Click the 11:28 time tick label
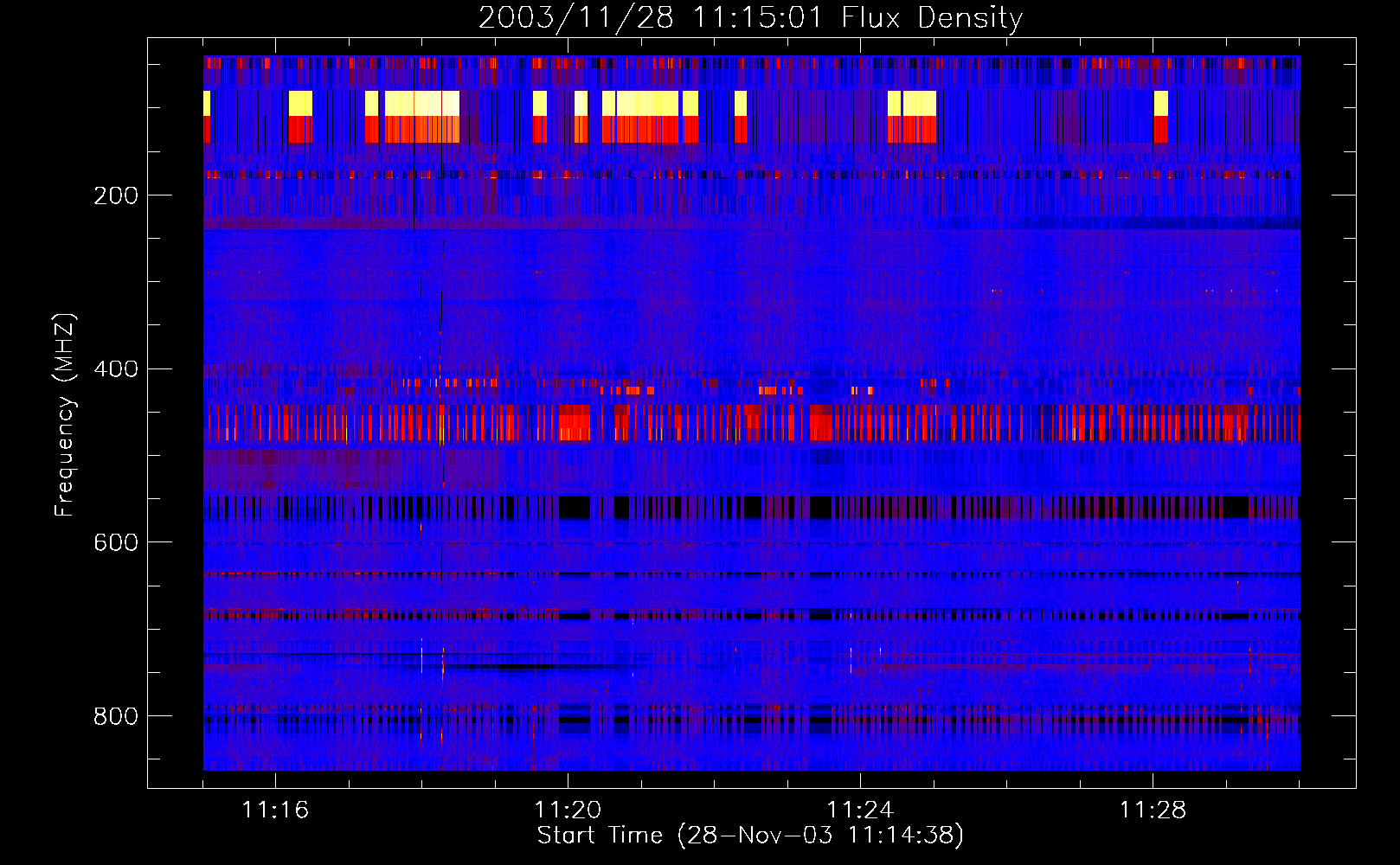This screenshot has height=865, width=1400. pos(1153,810)
